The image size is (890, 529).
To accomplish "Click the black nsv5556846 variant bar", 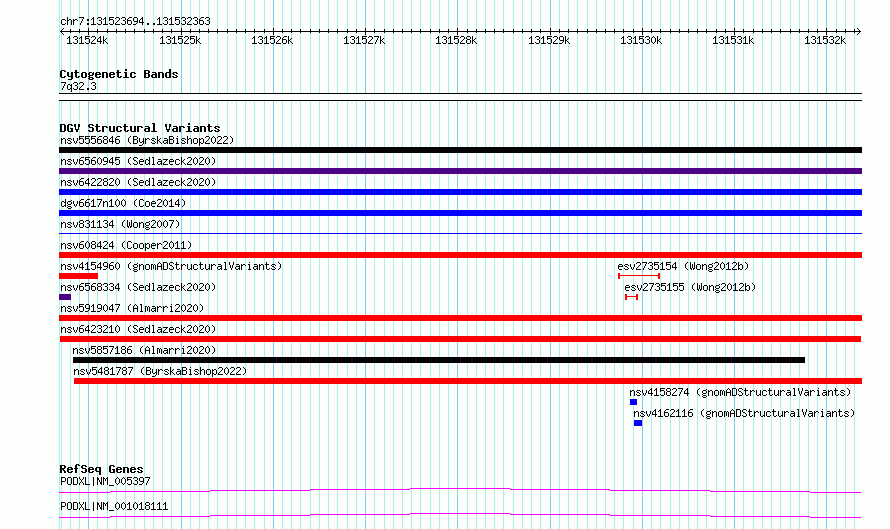I will pyautogui.click(x=460, y=150).
